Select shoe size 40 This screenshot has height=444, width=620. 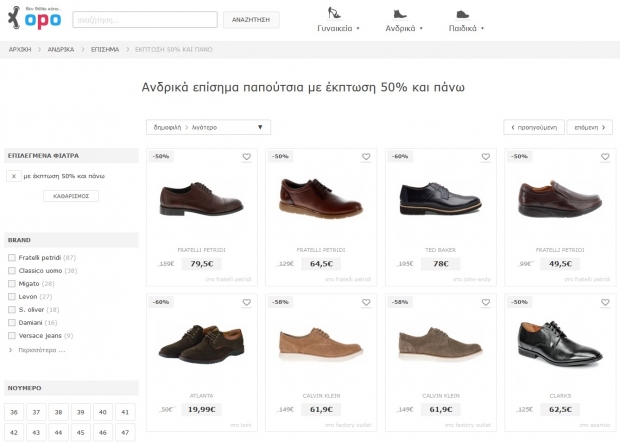[x=103, y=412]
